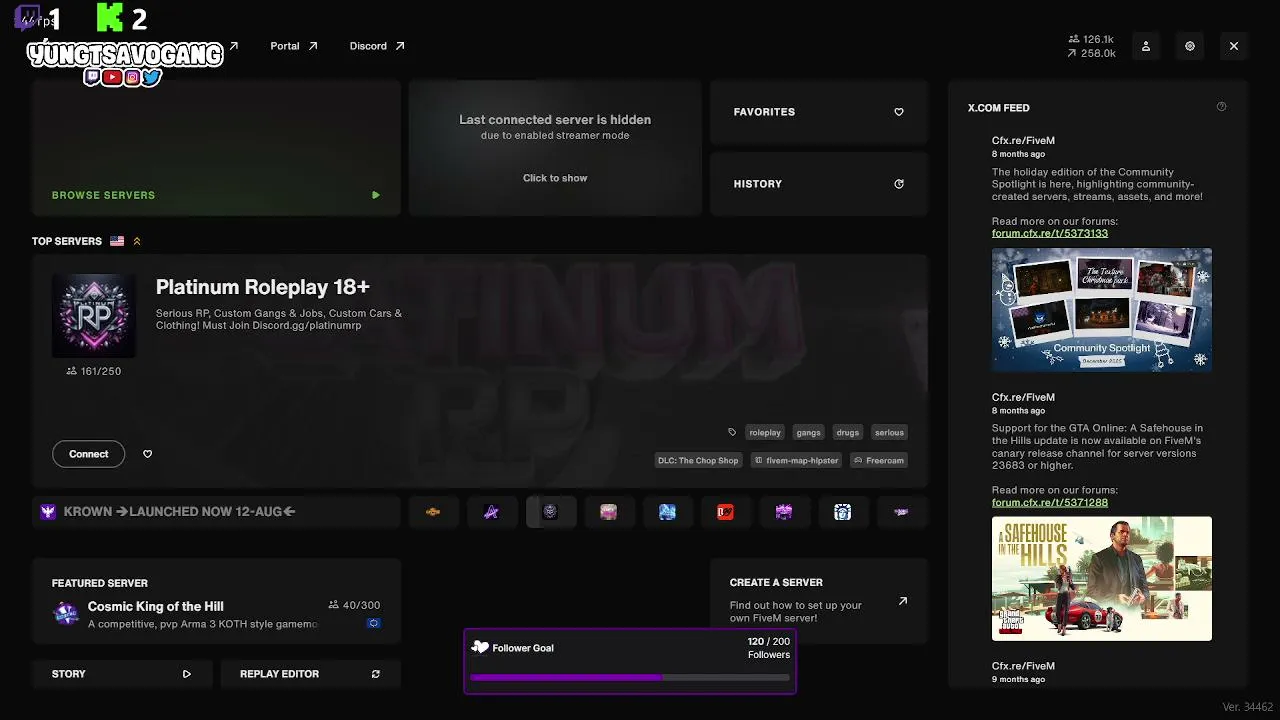Toggle the Top Servers collapse chevrons
The width and height of the screenshot is (1280, 720).
point(137,241)
